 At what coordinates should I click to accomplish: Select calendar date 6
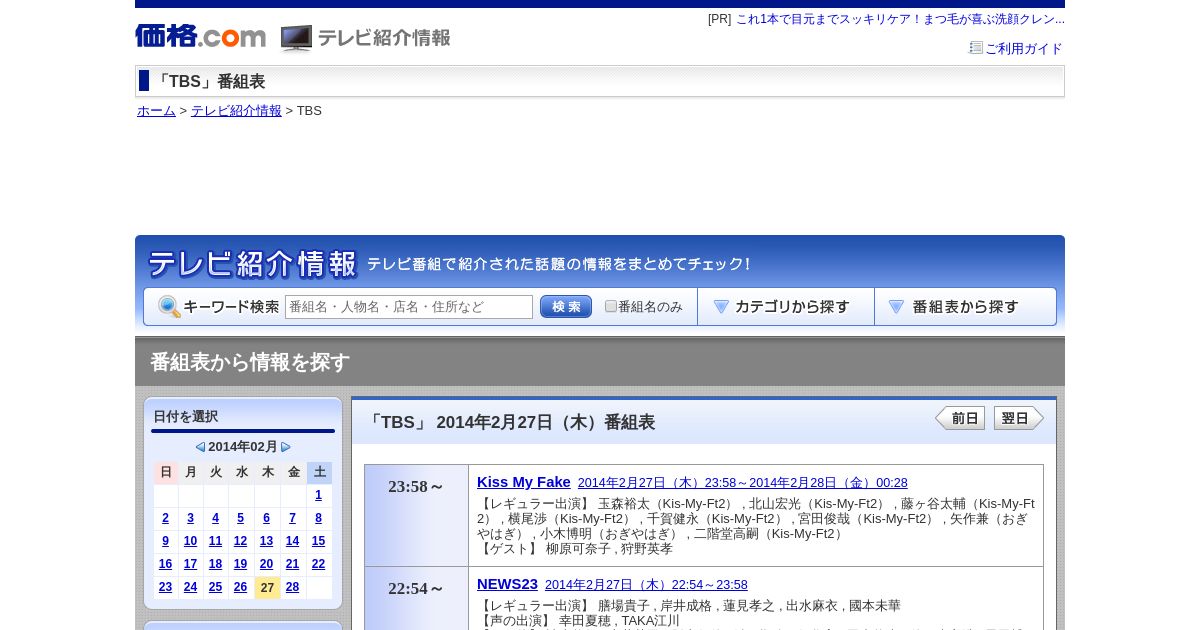(266, 518)
